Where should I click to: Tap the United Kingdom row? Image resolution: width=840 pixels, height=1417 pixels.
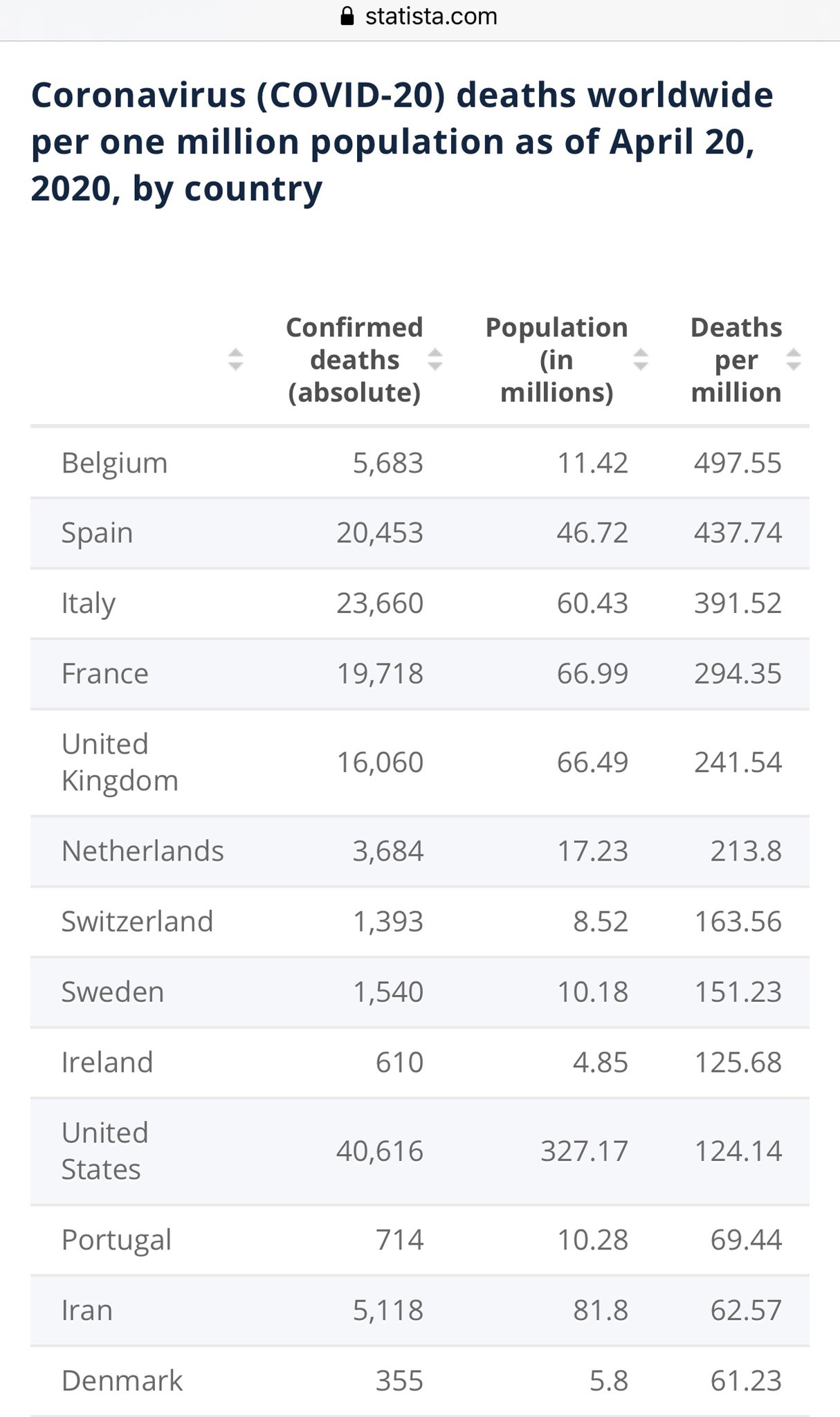420,762
